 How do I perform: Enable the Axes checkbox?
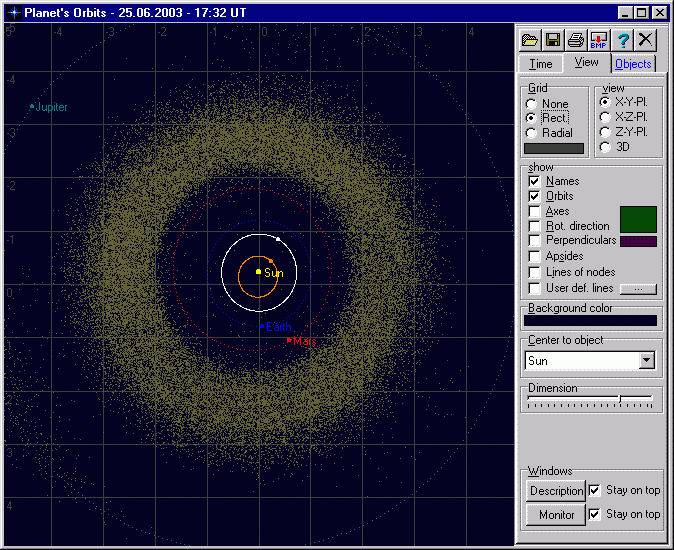pyautogui.click(x=534, y=211)
